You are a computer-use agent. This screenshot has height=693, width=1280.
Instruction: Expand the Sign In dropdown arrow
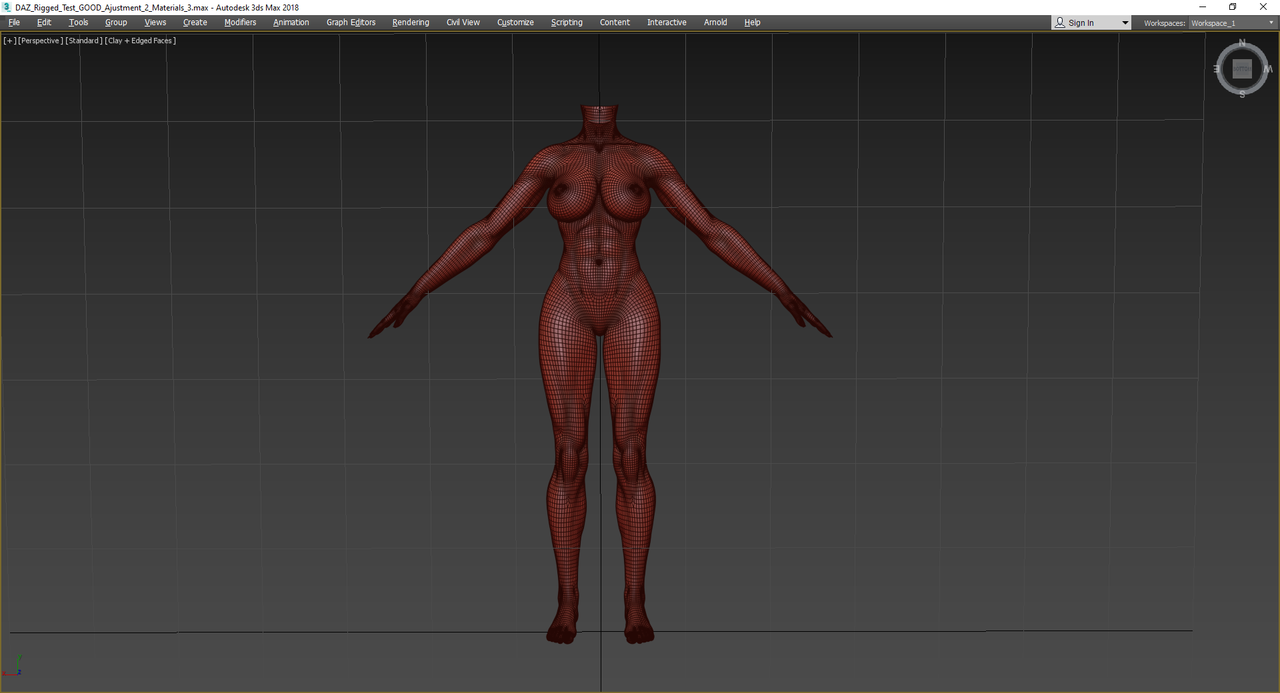1124,22
